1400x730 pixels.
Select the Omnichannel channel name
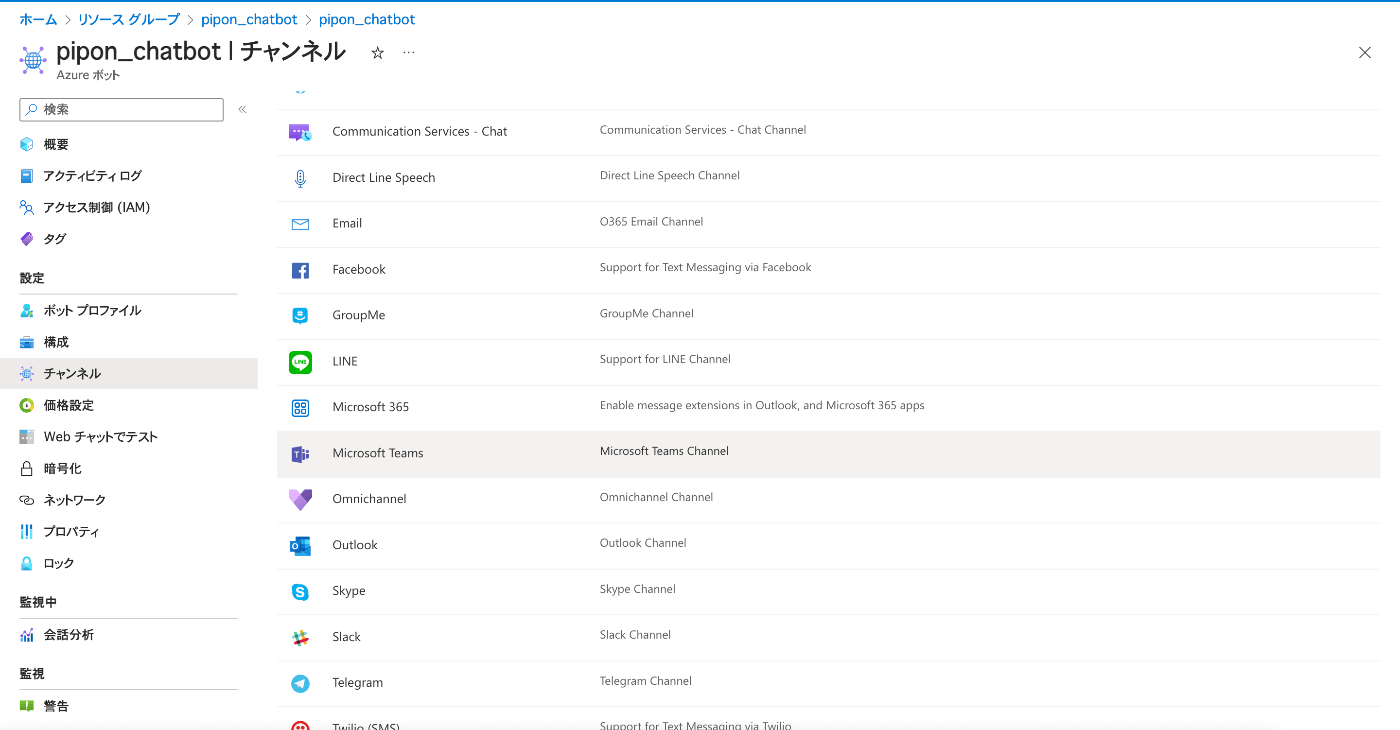pos(369,500)
